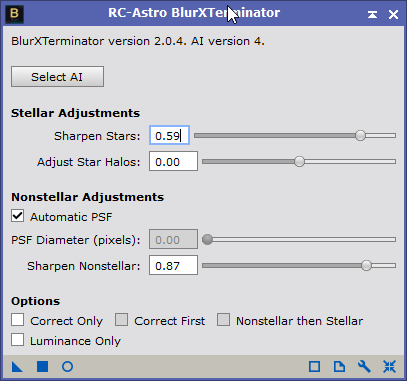Click the Reset arrows icon

coord(389,367)
